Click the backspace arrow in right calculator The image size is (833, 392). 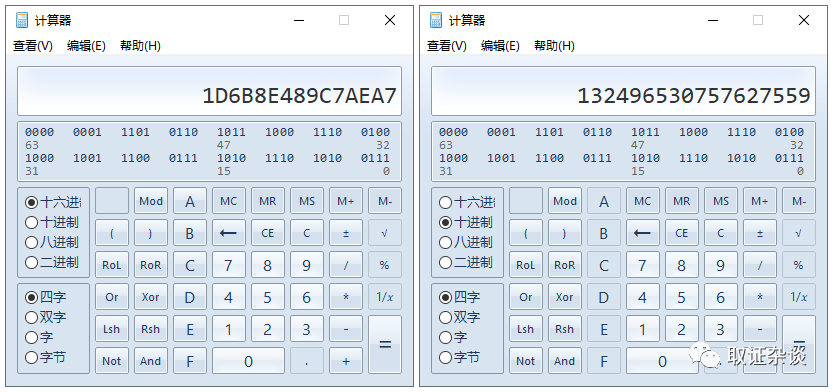pyautogui.click(x=642, y=233)
